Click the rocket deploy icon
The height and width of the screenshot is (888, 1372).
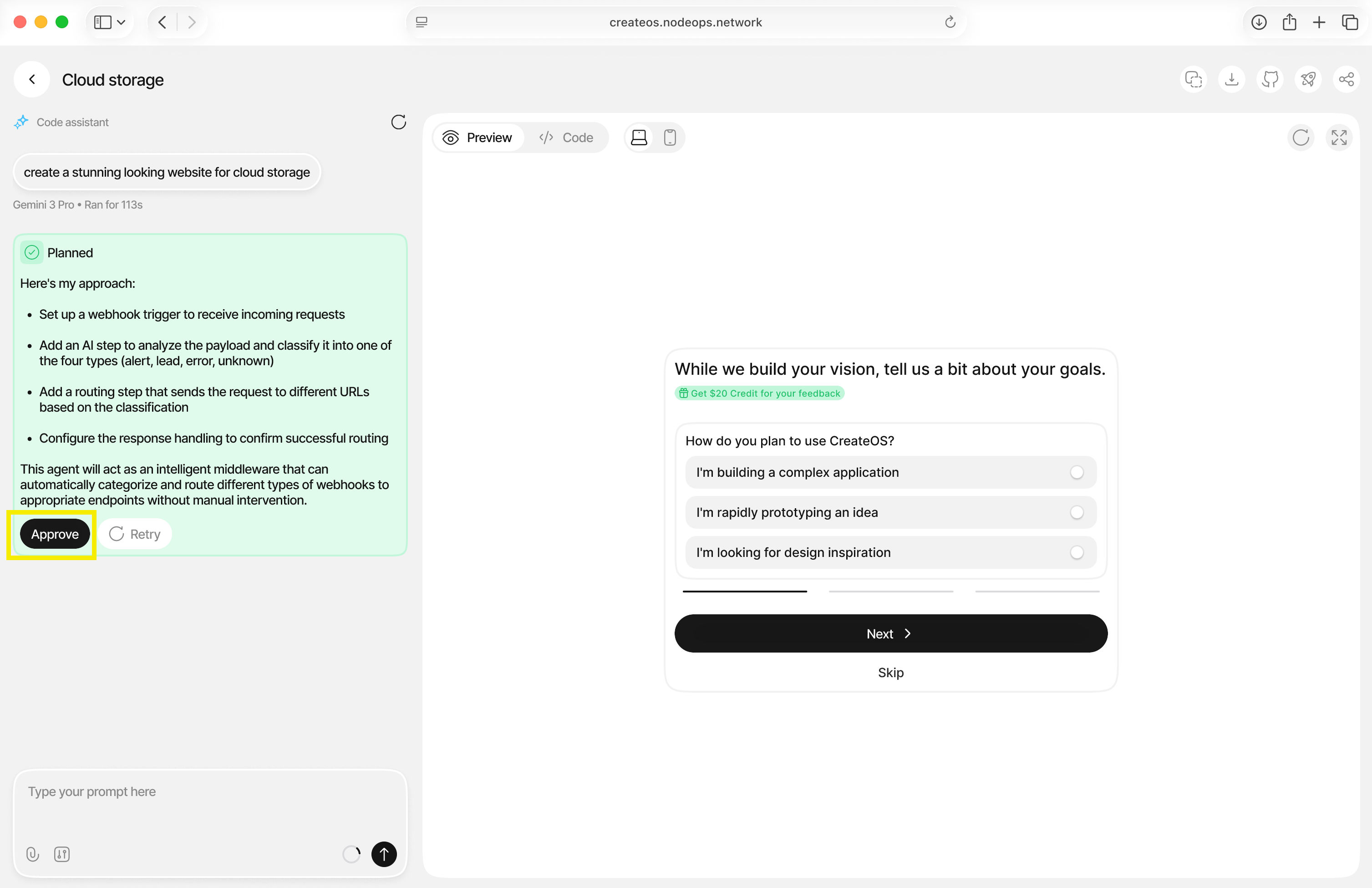click(x=1308, y=79)
